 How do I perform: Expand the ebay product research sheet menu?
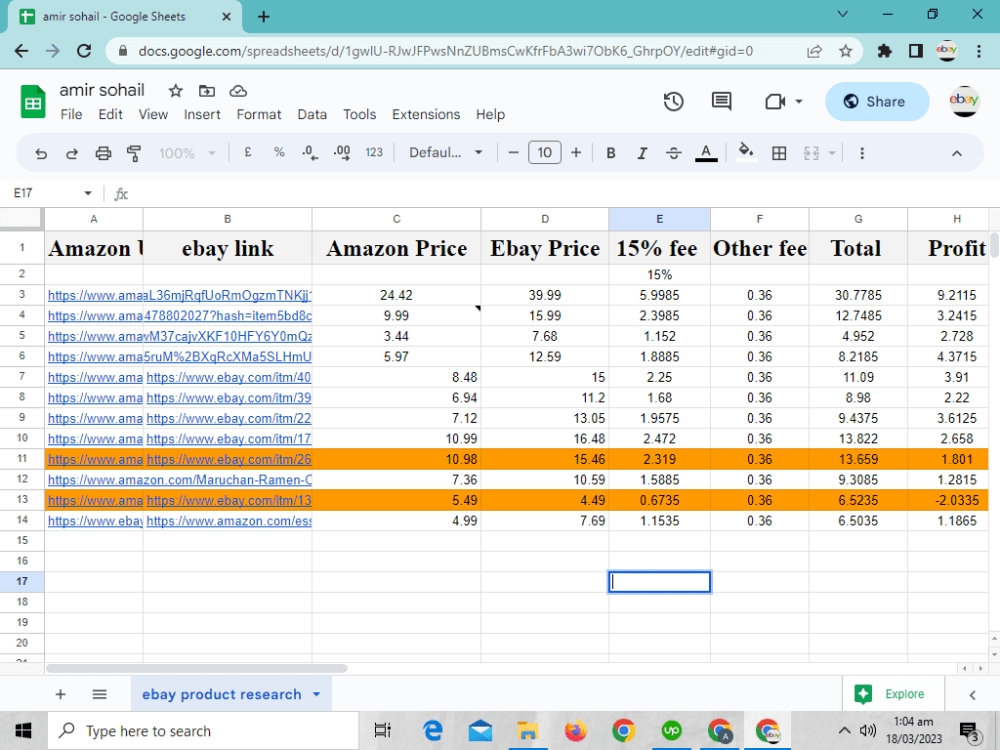coord(317,695)
